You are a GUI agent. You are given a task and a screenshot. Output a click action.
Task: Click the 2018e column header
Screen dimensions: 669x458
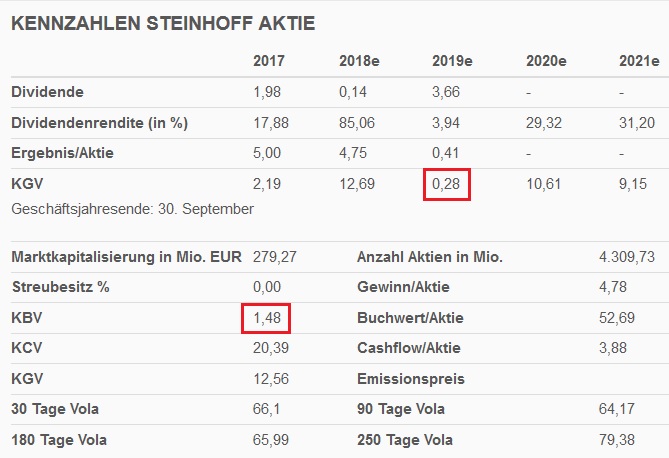tap(359, 61)
